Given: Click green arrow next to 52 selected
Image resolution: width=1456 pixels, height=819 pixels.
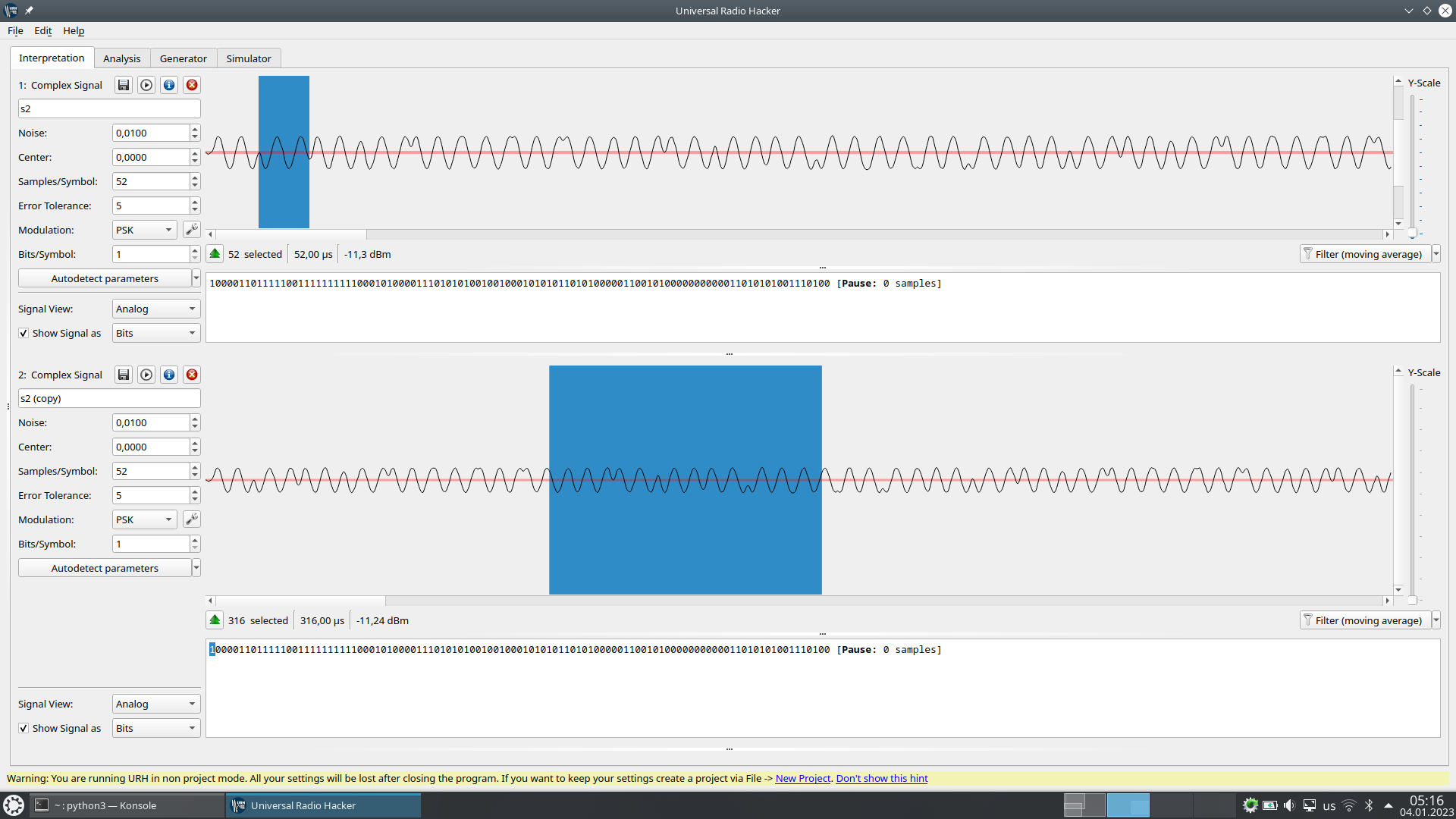Looking at the screenshot, I should pos(215,254).
